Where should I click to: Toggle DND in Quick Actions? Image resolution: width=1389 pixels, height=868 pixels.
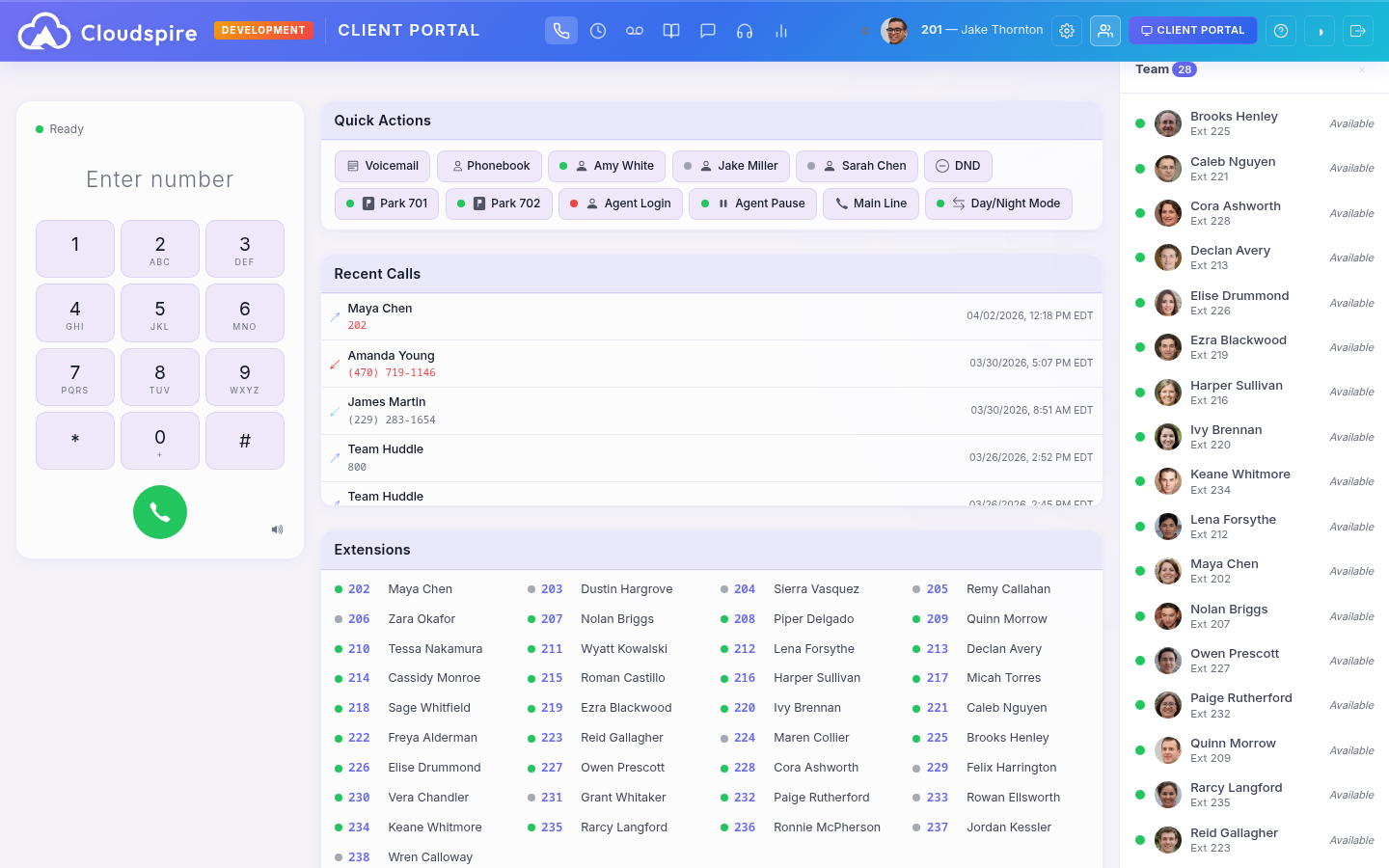click(958, 166)
